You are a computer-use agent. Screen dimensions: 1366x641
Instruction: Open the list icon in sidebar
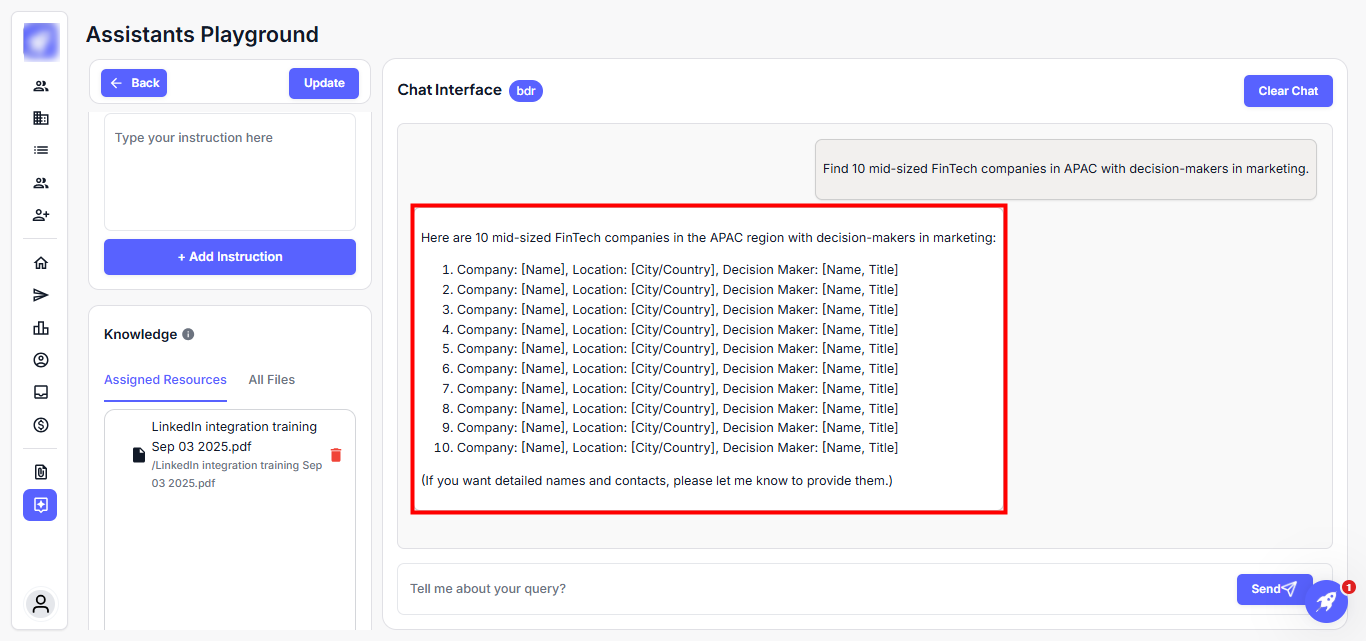point(41,150)
